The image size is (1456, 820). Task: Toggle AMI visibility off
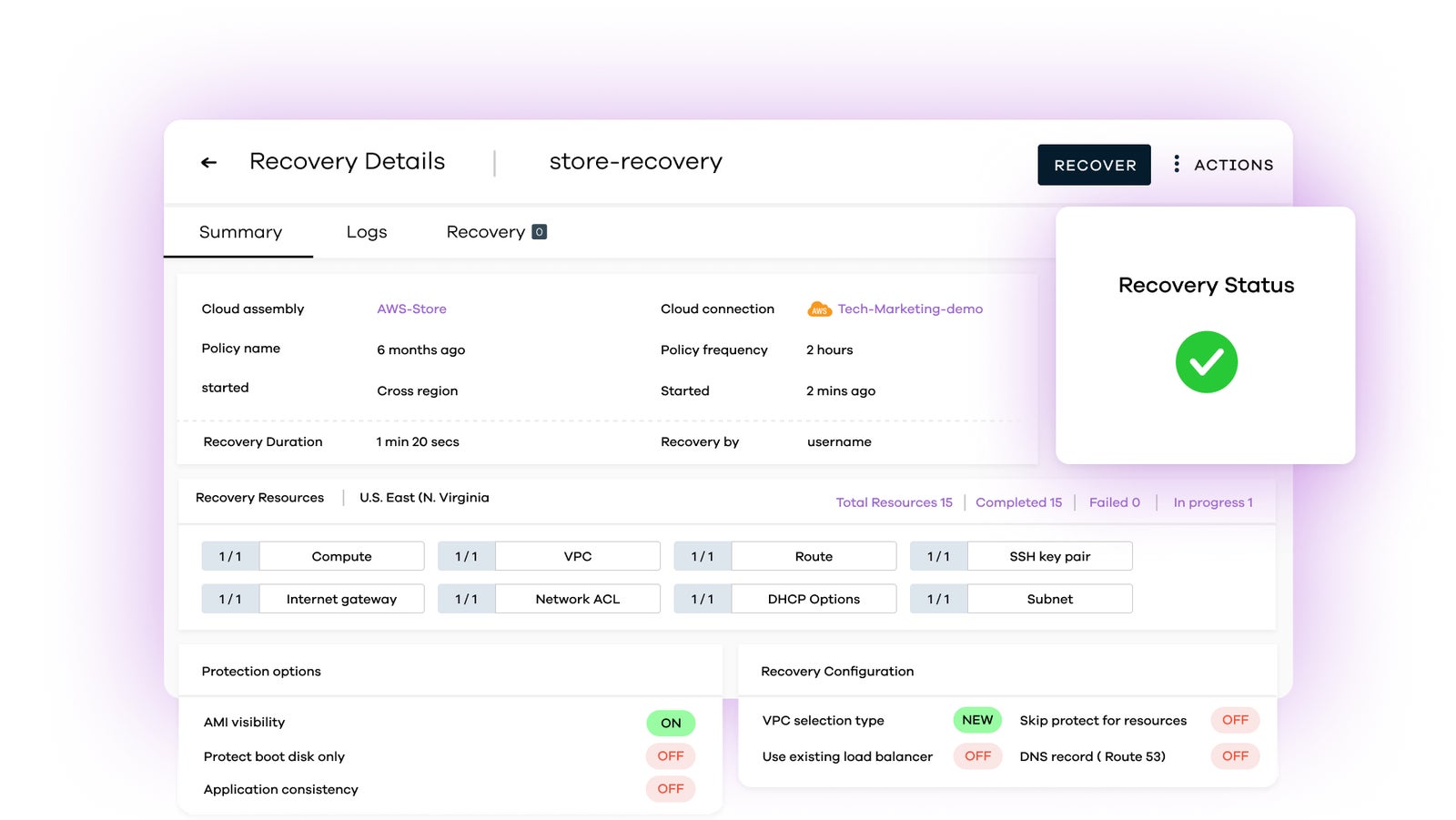(671, 722)
